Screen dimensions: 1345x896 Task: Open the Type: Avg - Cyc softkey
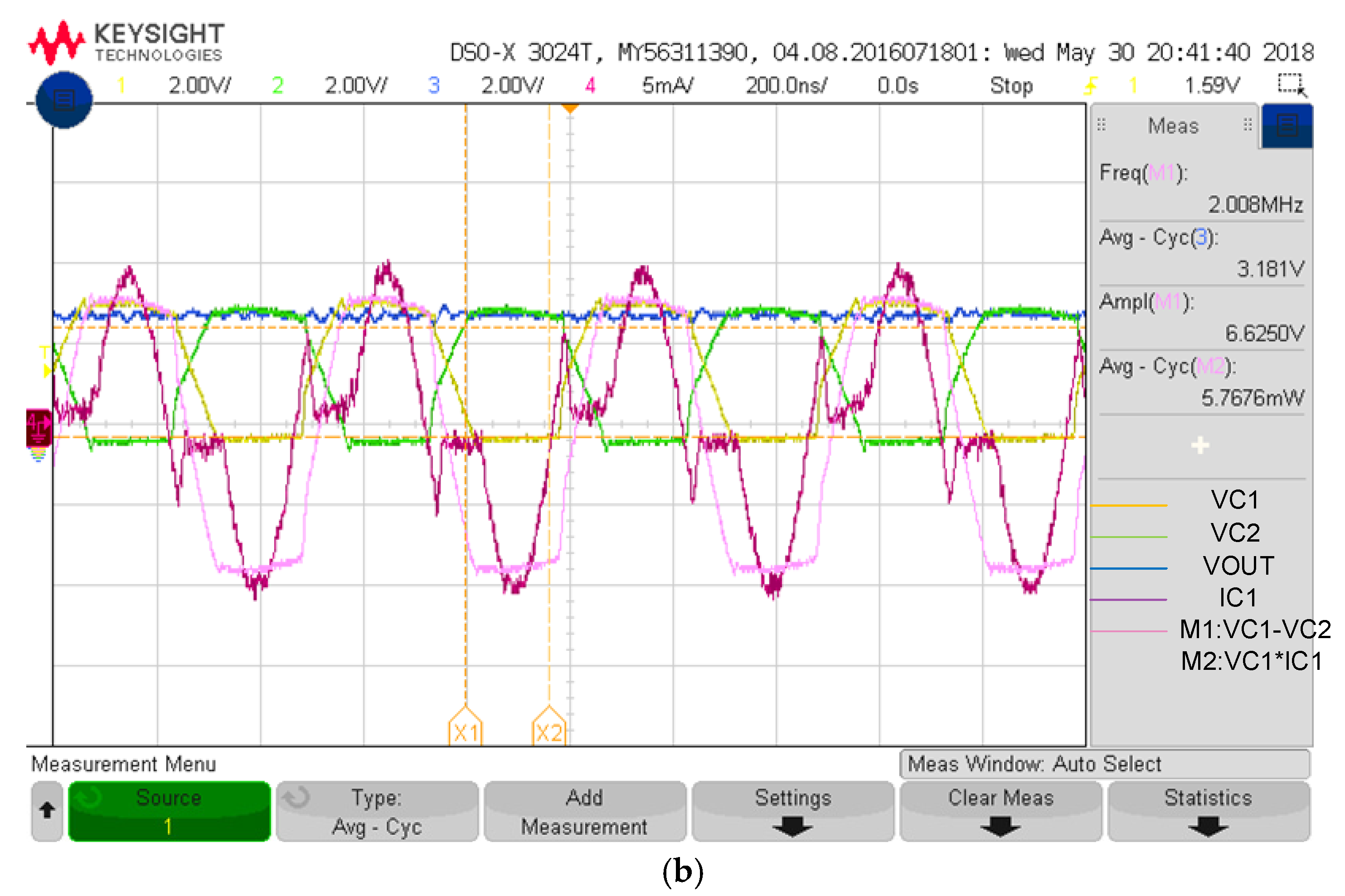377,811
